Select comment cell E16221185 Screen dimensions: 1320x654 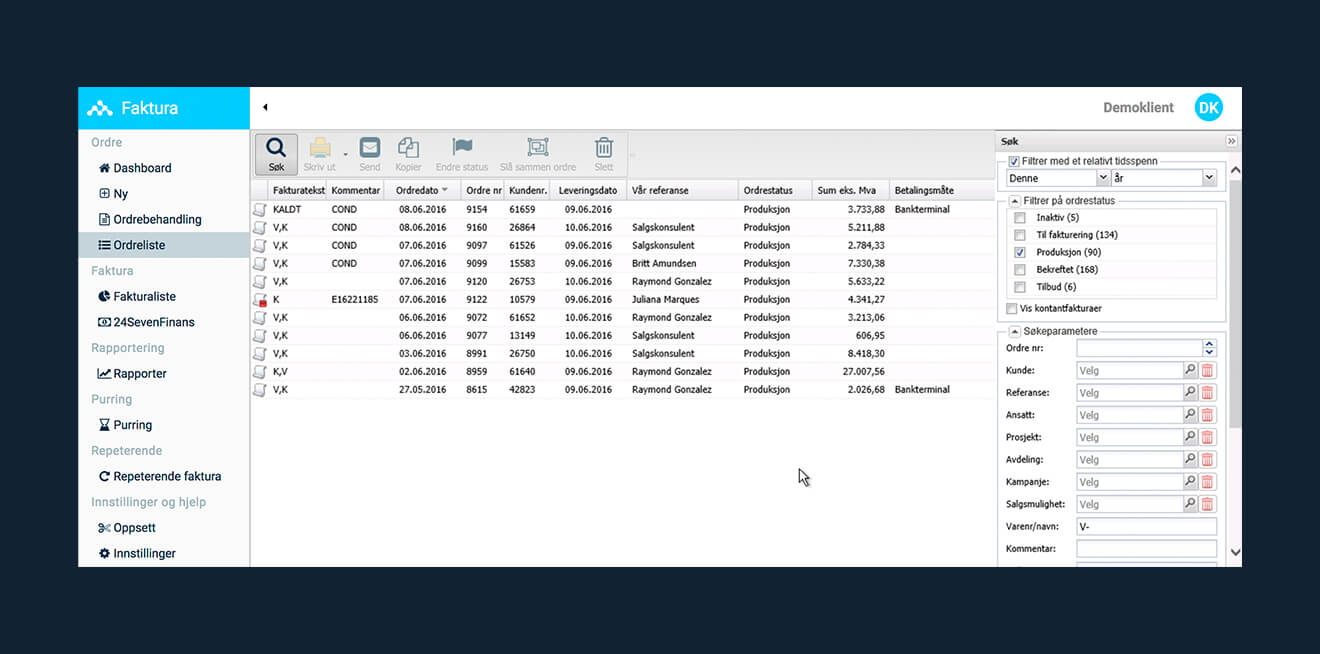pos(355,300)
